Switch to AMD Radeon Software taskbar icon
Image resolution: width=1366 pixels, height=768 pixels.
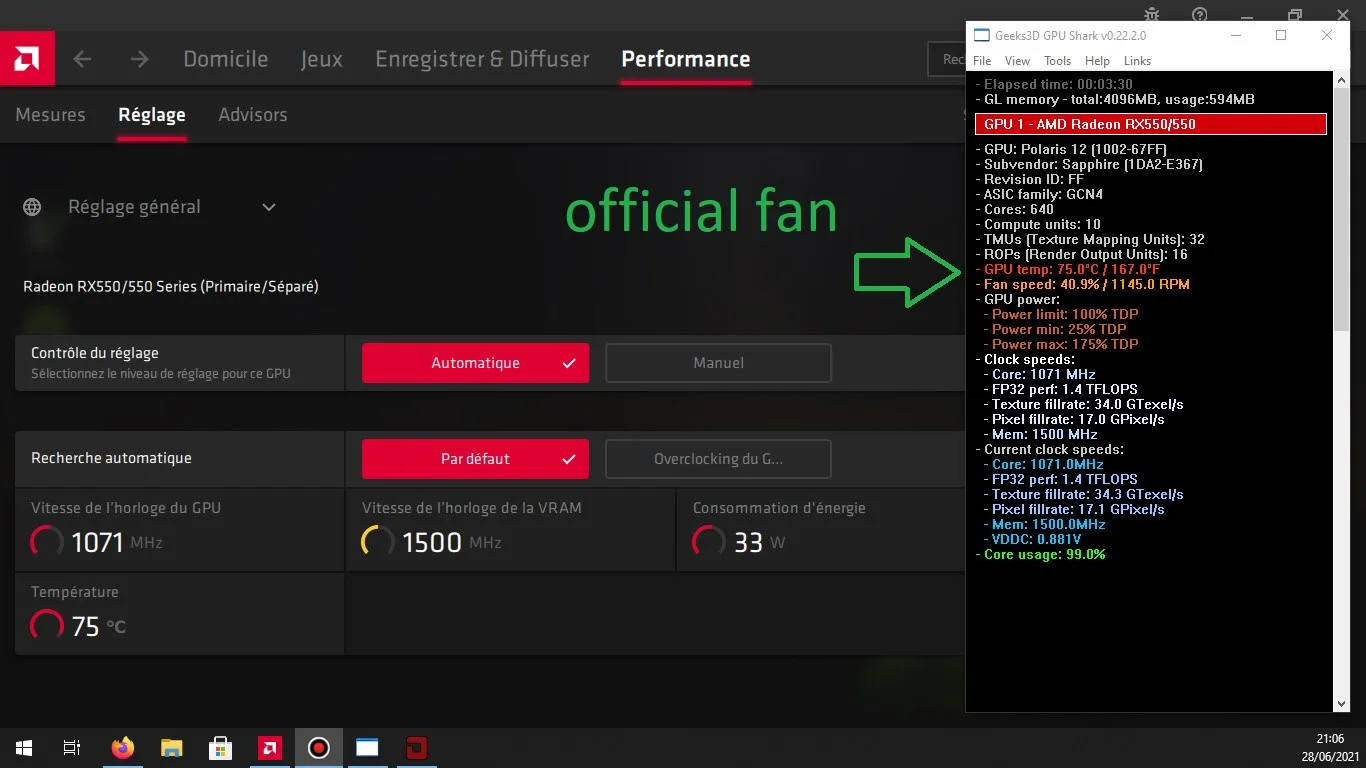click(269, 747)
